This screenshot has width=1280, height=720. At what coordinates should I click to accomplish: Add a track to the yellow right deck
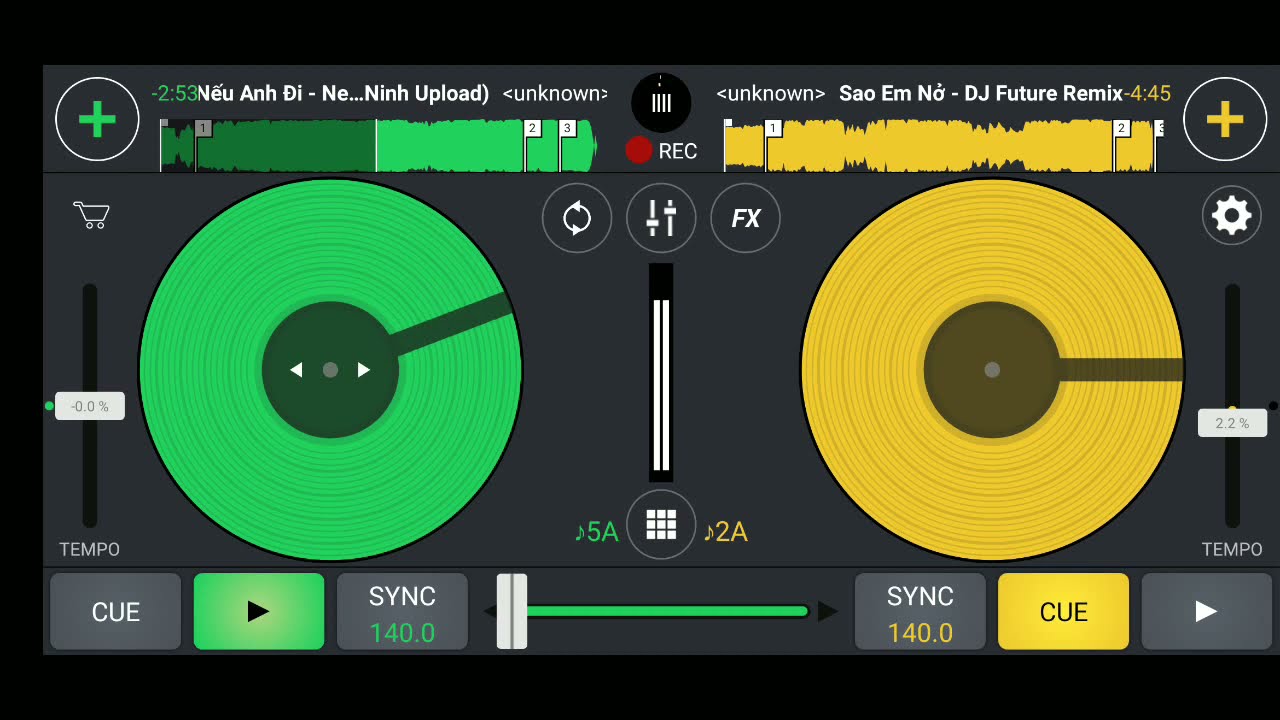point(1225,119)
